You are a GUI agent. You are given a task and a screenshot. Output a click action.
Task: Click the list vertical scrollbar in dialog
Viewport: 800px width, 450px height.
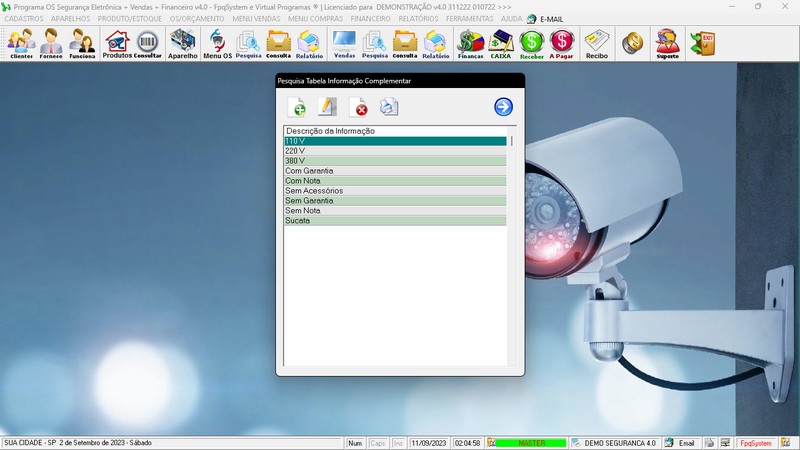tap(512, 246)
